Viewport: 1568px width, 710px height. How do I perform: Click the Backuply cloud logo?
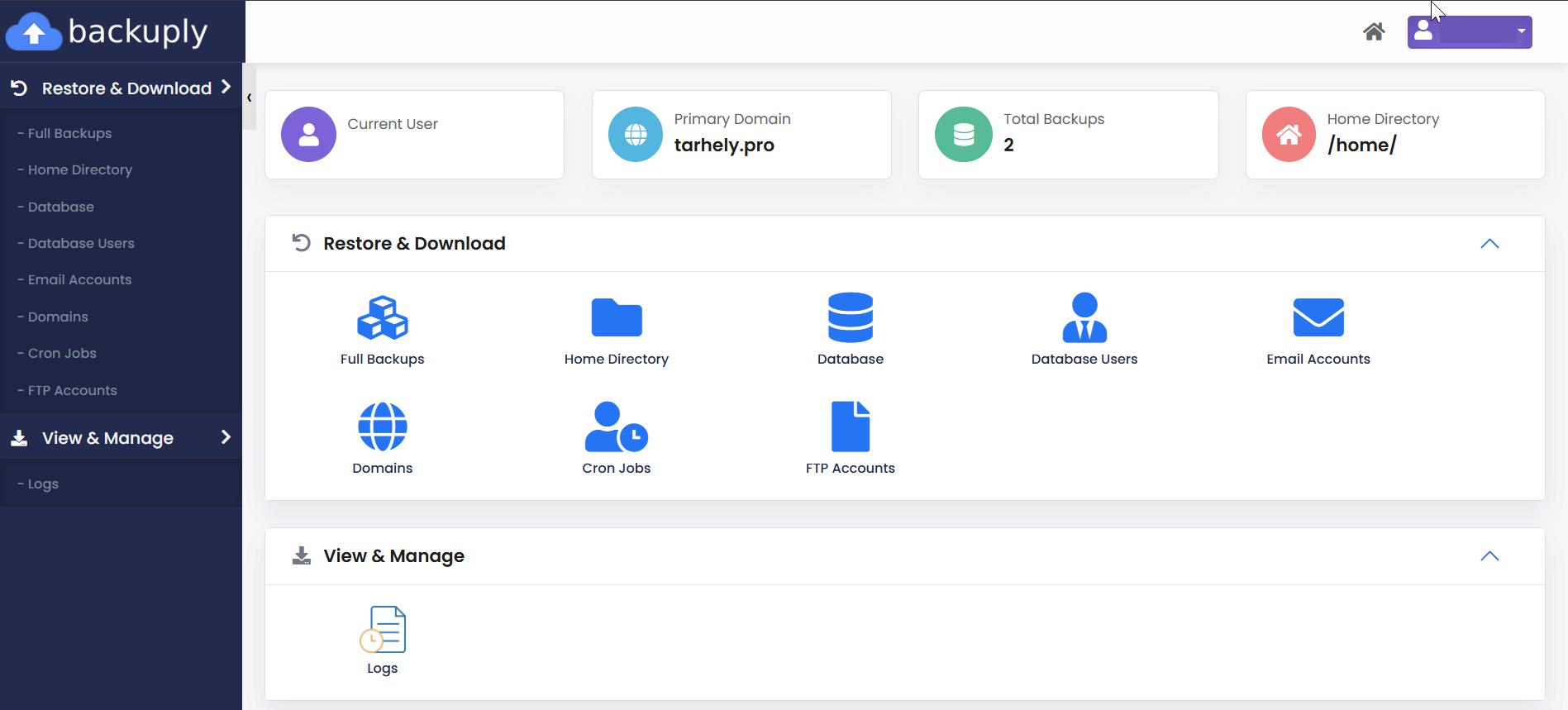tap(34, 31)
